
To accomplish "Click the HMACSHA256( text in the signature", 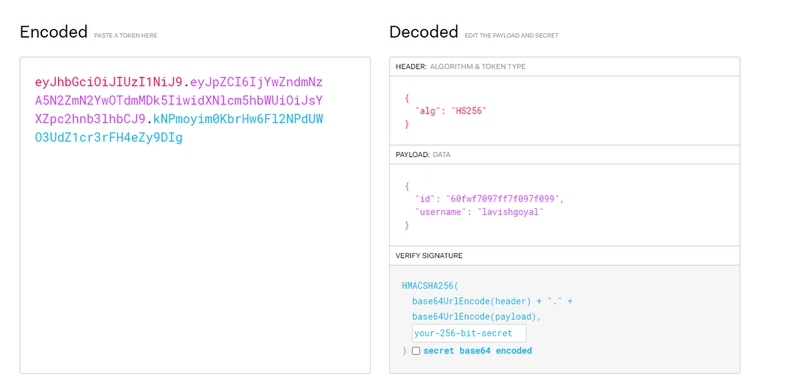I will [430, 286].
